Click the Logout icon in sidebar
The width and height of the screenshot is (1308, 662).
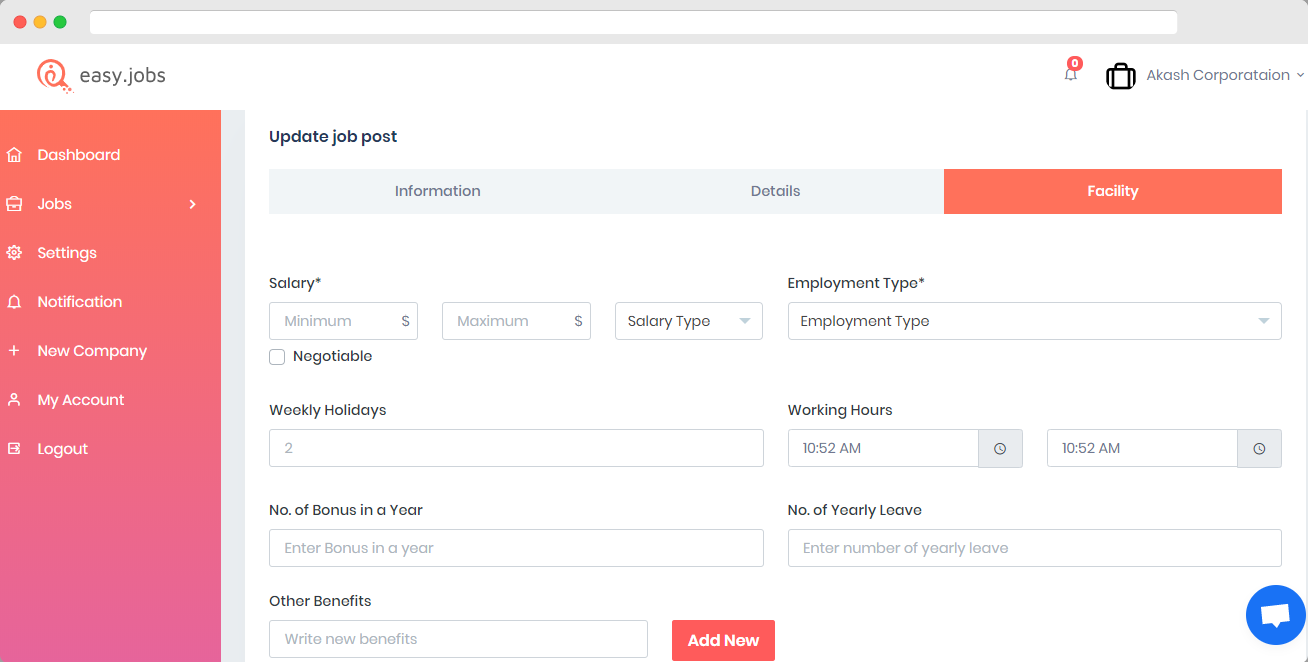[14, 449]
